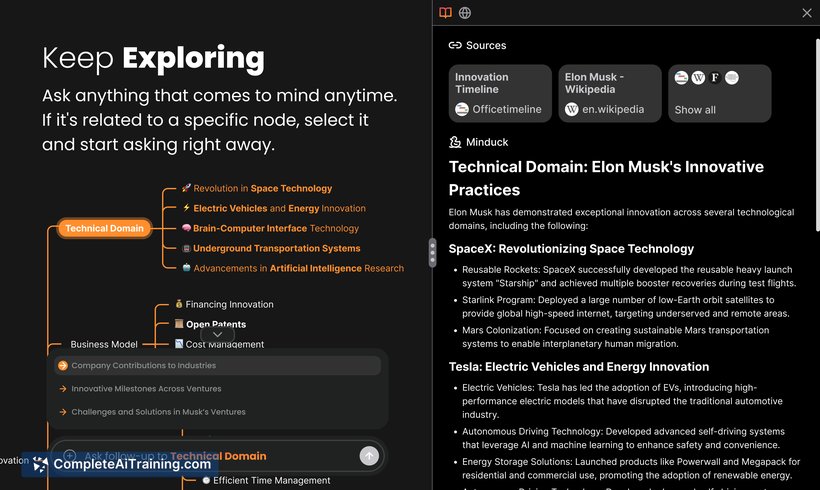This screenshot has height=490, width=820.
Task: Click the Keep Exploring heading
Action: coord(153,58)
